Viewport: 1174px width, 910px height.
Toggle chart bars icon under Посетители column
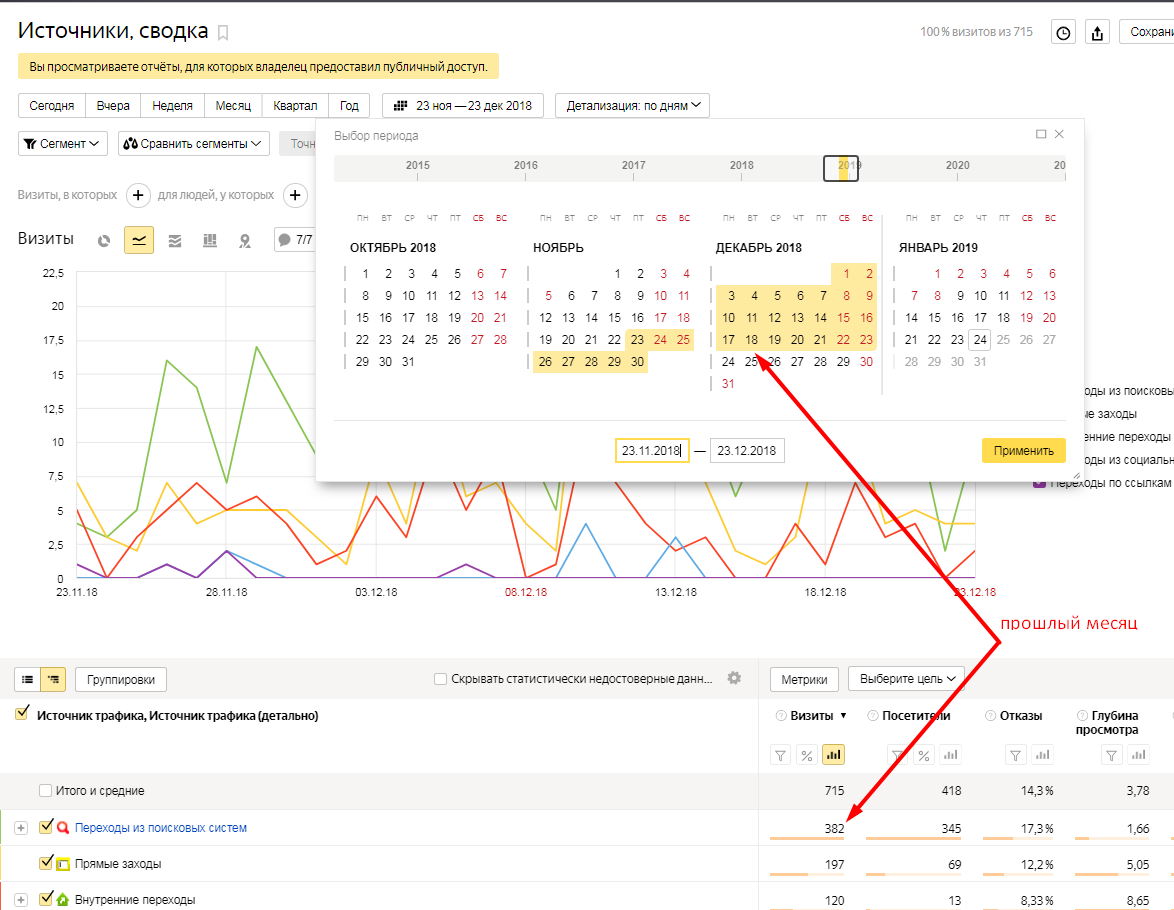click(951, 755)
